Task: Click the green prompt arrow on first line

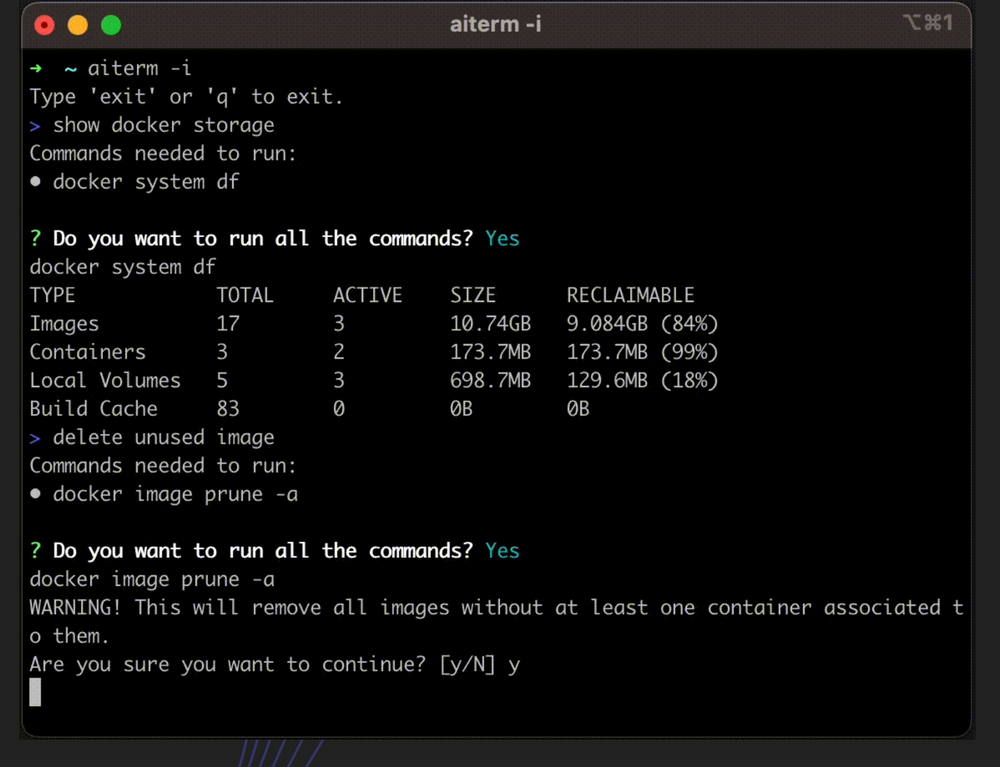Action: point(36,68)
